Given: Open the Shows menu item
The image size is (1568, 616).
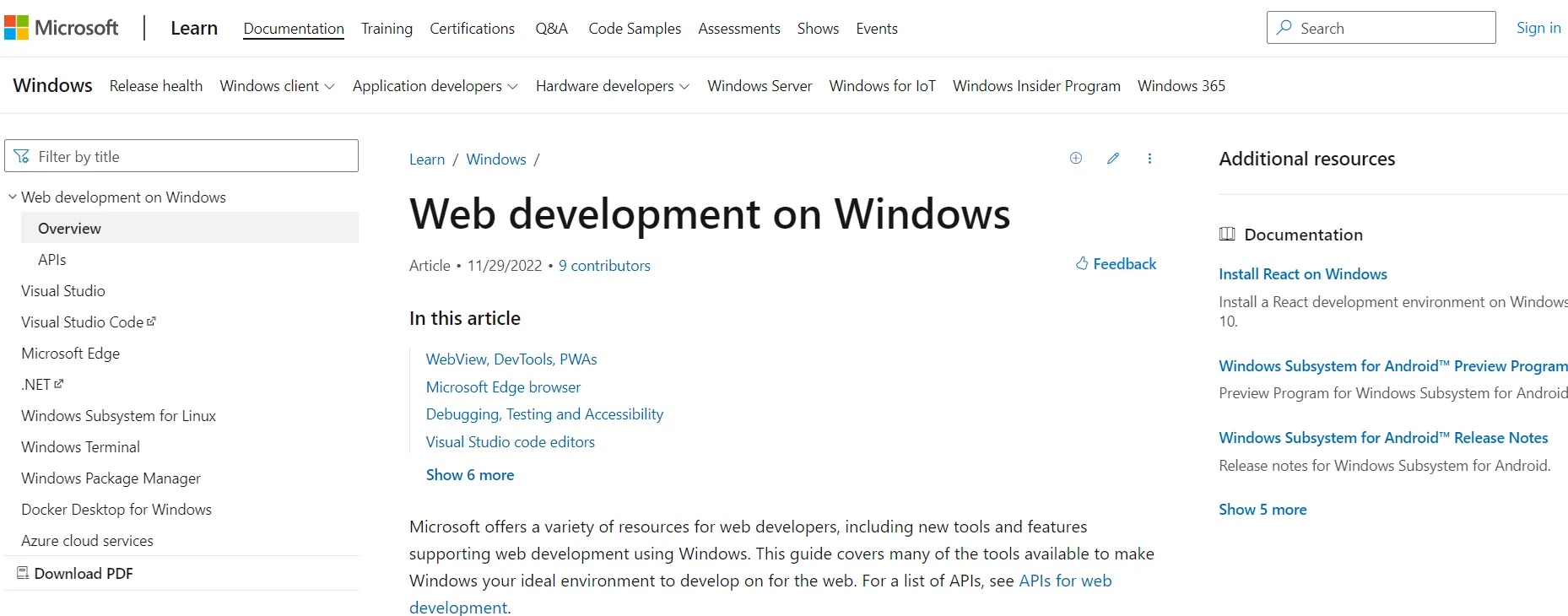Looking at the screenshot, I should click(x=818, y=28).
